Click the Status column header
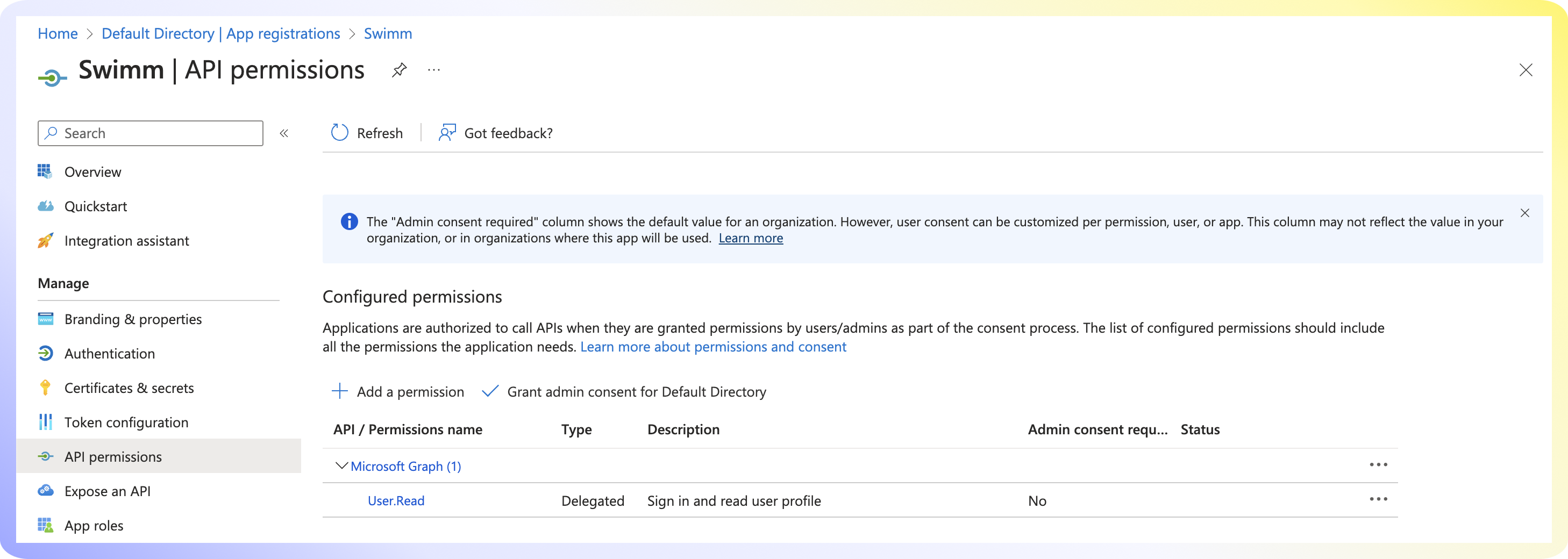Image resolution: width=1568 pixels, height=559 pixels. point(1200,429)
